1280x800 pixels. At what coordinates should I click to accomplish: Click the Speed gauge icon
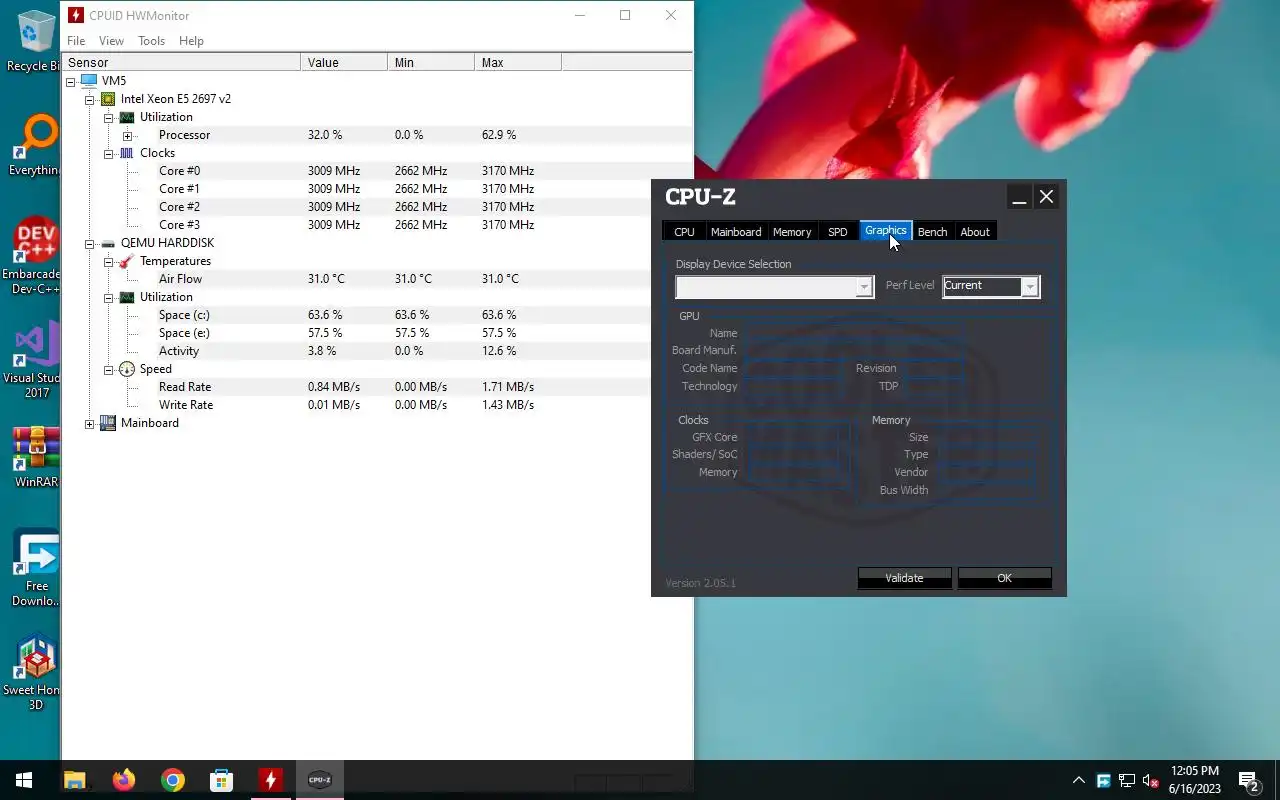pyautogui.click(x=127, y=369)
